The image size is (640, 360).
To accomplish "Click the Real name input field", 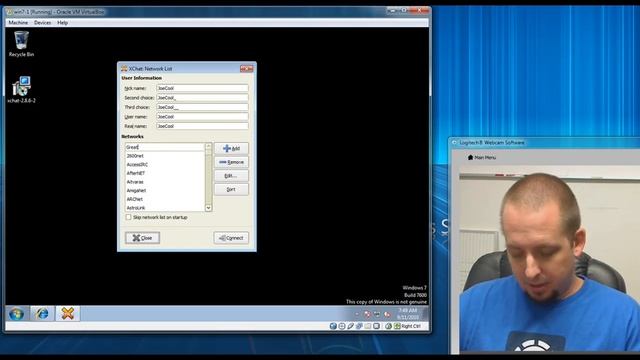I will click(x=202, y=126).
